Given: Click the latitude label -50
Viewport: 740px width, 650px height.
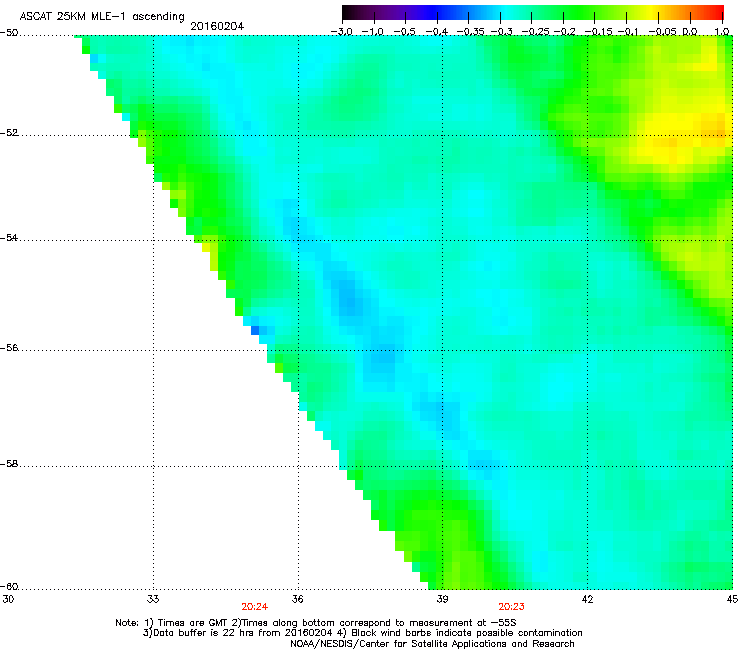Looking at the screenshot, I should (9, 33).
